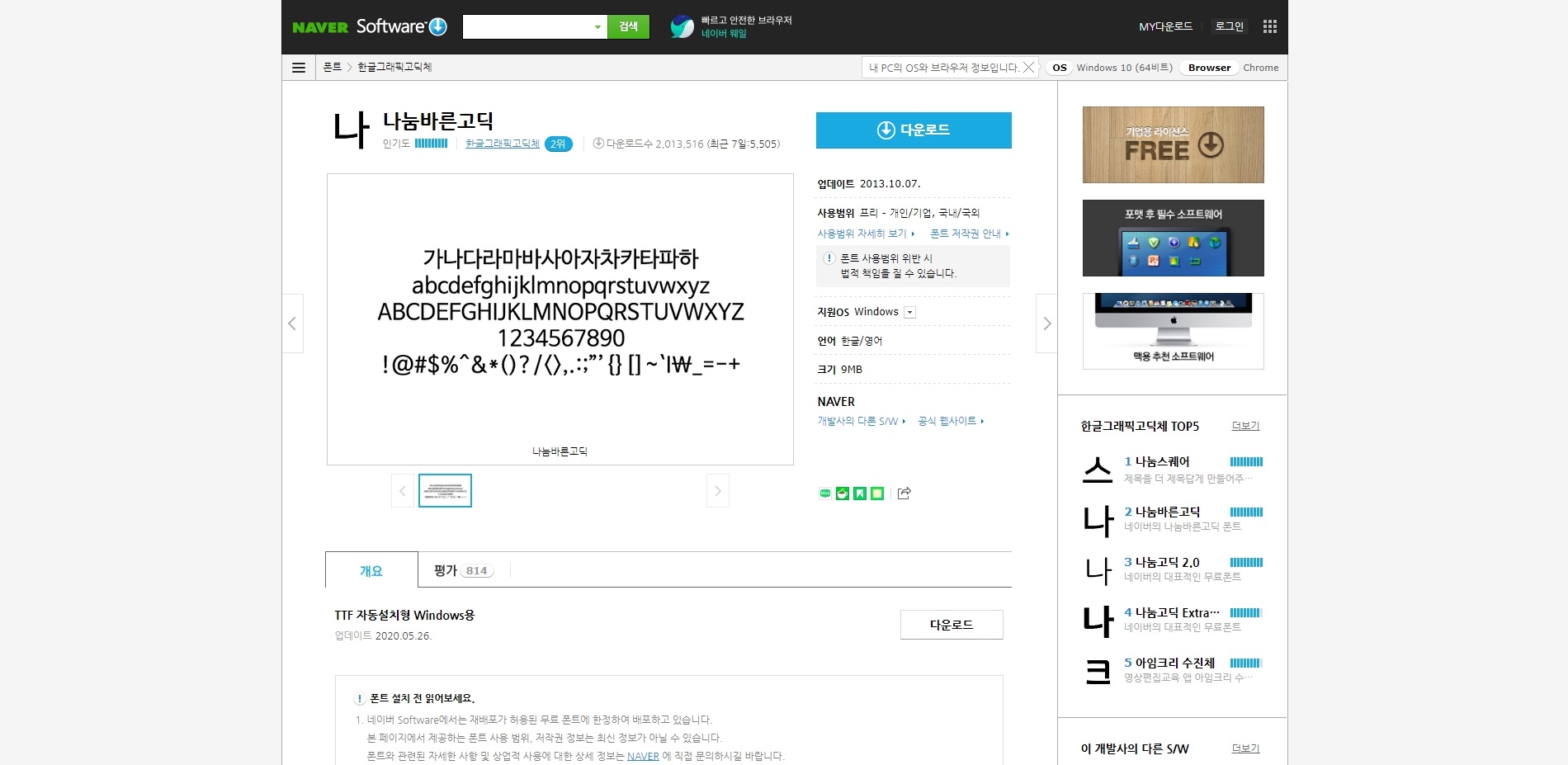Screen dimensions: 1568x765
Task: Click the 맥용 추천 소프트웨어 banner
Action: tap(1173, 331)
